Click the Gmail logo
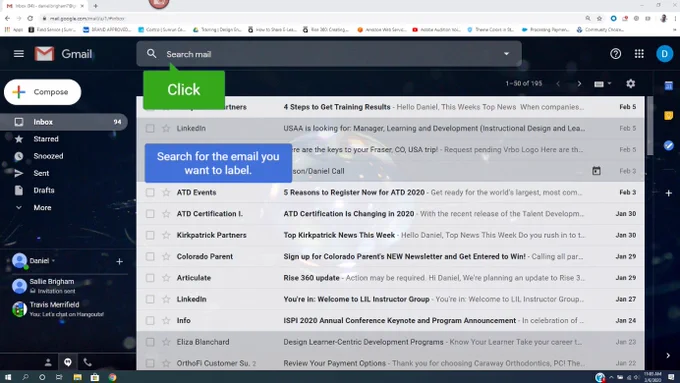This screenshot has height=383, width=680. 63,54
